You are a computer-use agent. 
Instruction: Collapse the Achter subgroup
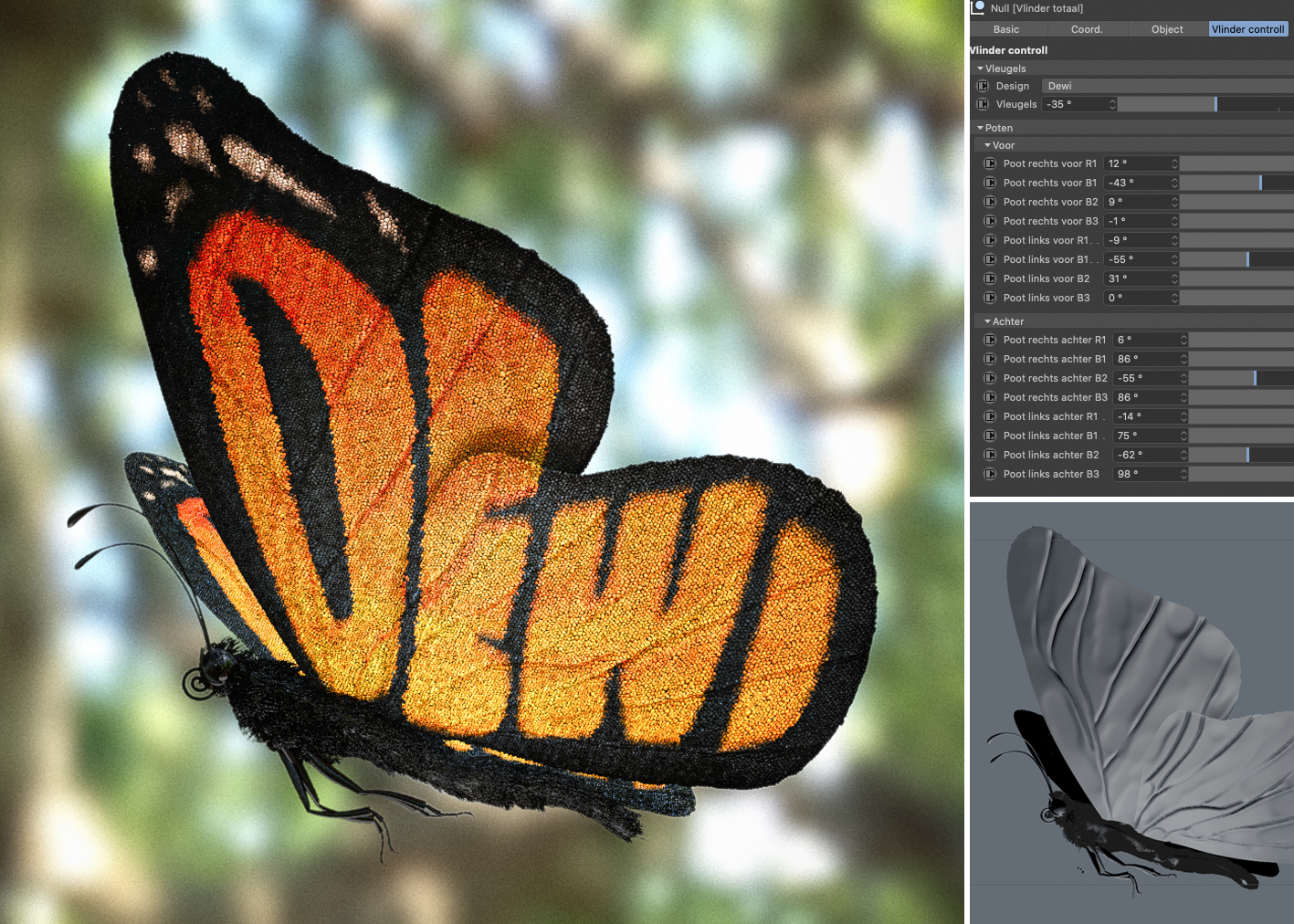point(988,321)
